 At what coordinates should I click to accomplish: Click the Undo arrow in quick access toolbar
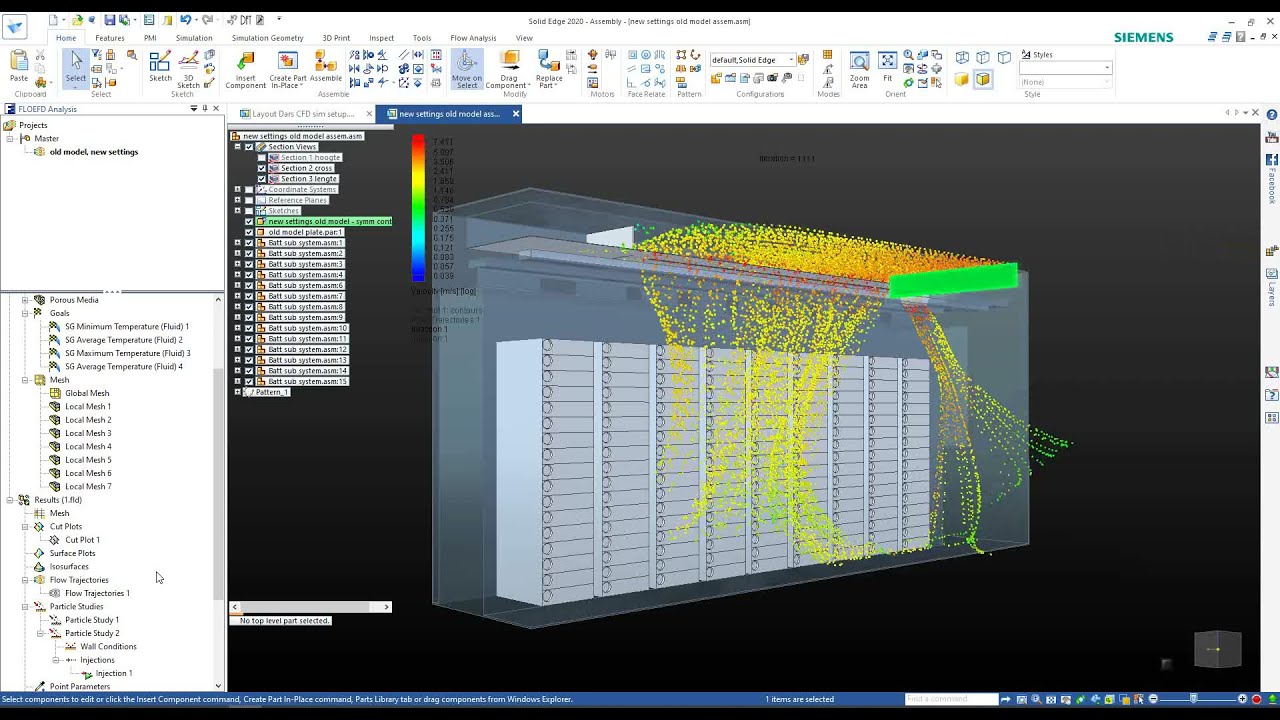(185, 20)
